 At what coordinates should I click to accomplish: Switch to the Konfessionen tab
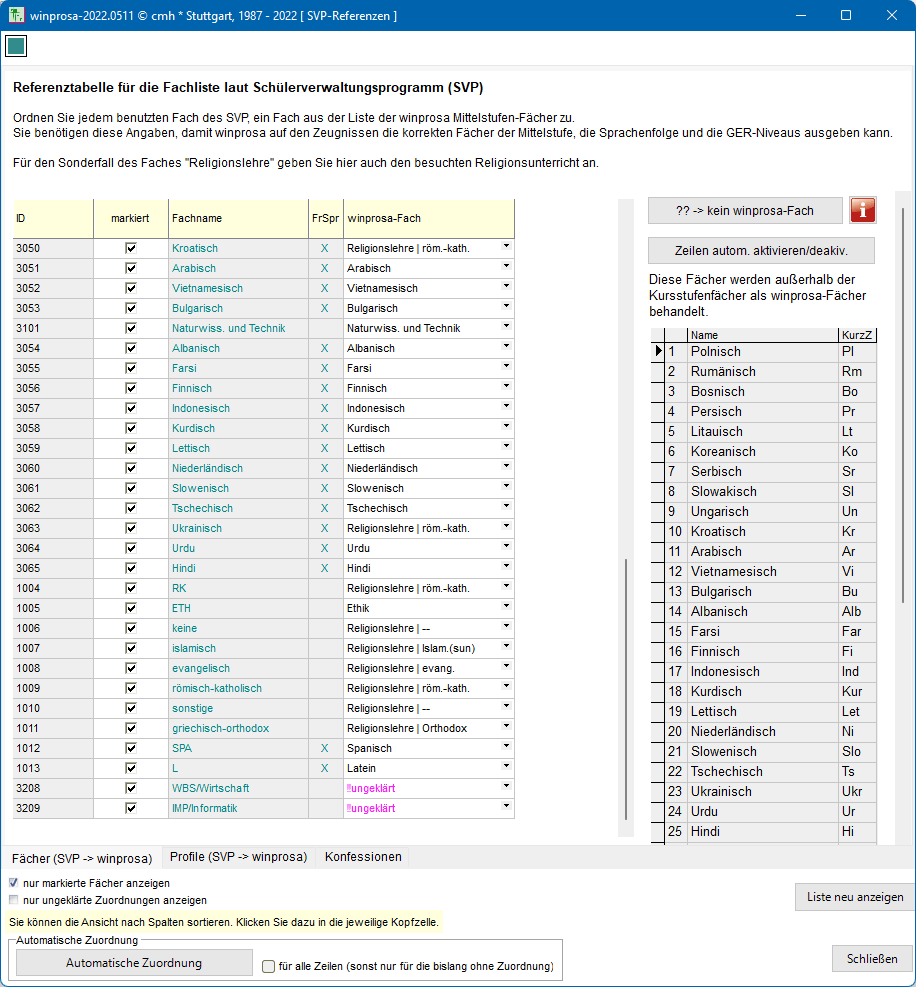[x=363, y=857]
